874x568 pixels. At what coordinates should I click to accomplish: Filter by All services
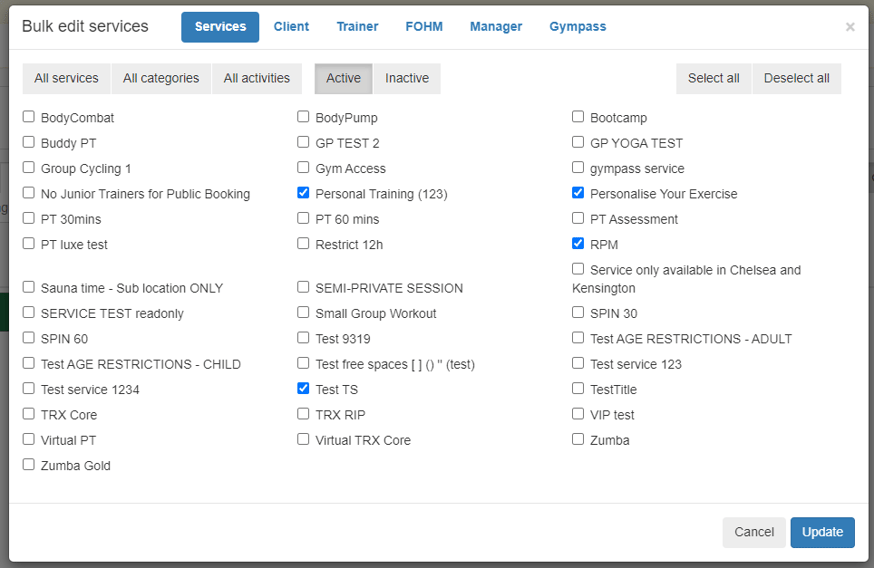(66, 78)
